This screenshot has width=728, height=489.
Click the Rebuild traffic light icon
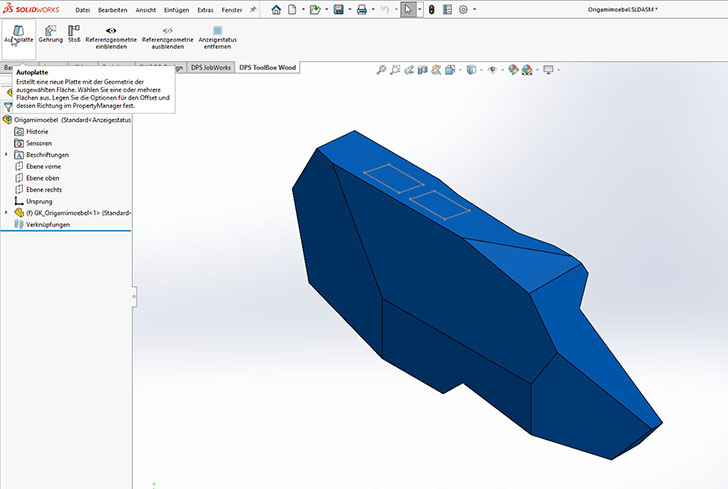[431, 9]
